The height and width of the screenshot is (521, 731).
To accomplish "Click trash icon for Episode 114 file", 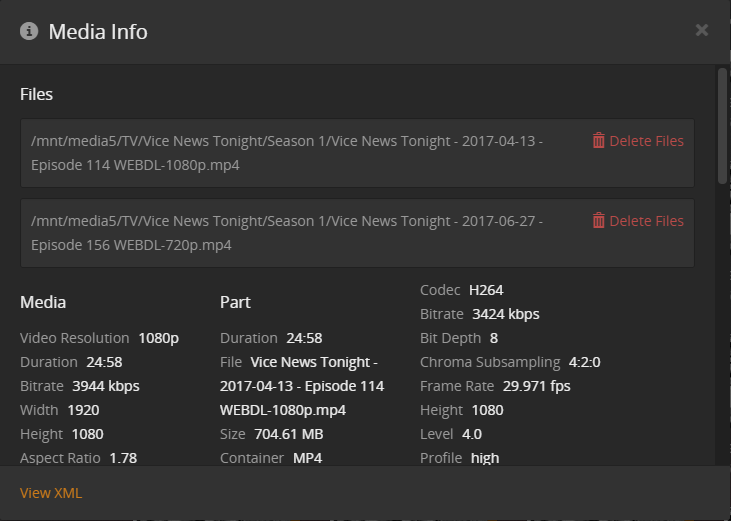I will (598, 141).
